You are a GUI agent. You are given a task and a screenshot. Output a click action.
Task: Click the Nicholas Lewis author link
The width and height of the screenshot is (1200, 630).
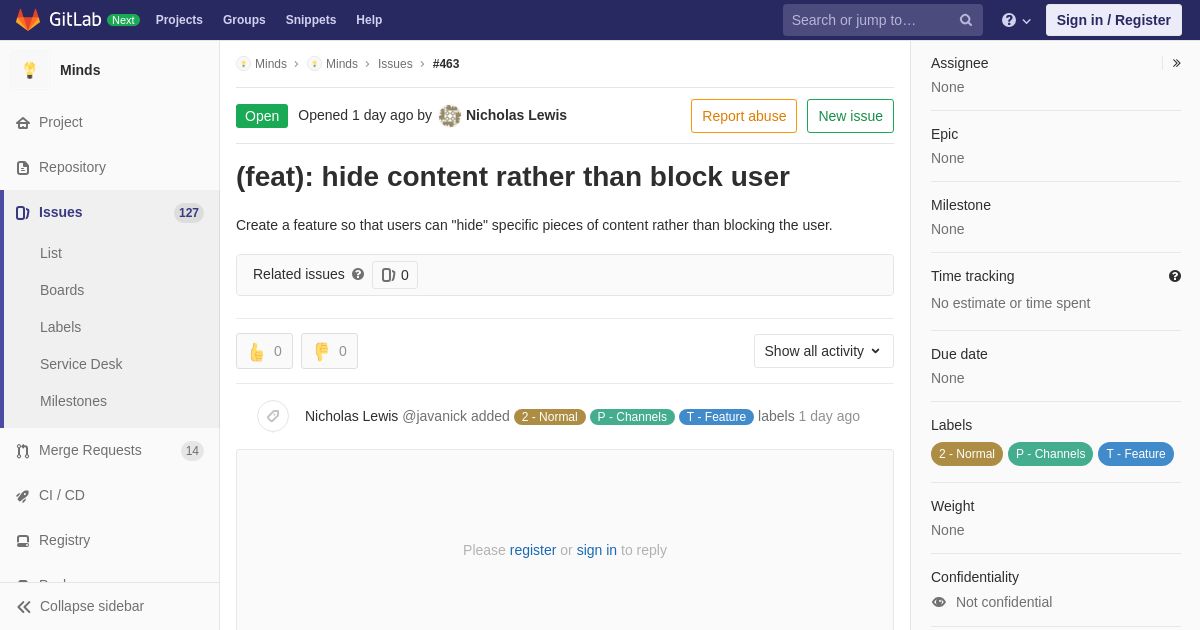click(516, 115)
